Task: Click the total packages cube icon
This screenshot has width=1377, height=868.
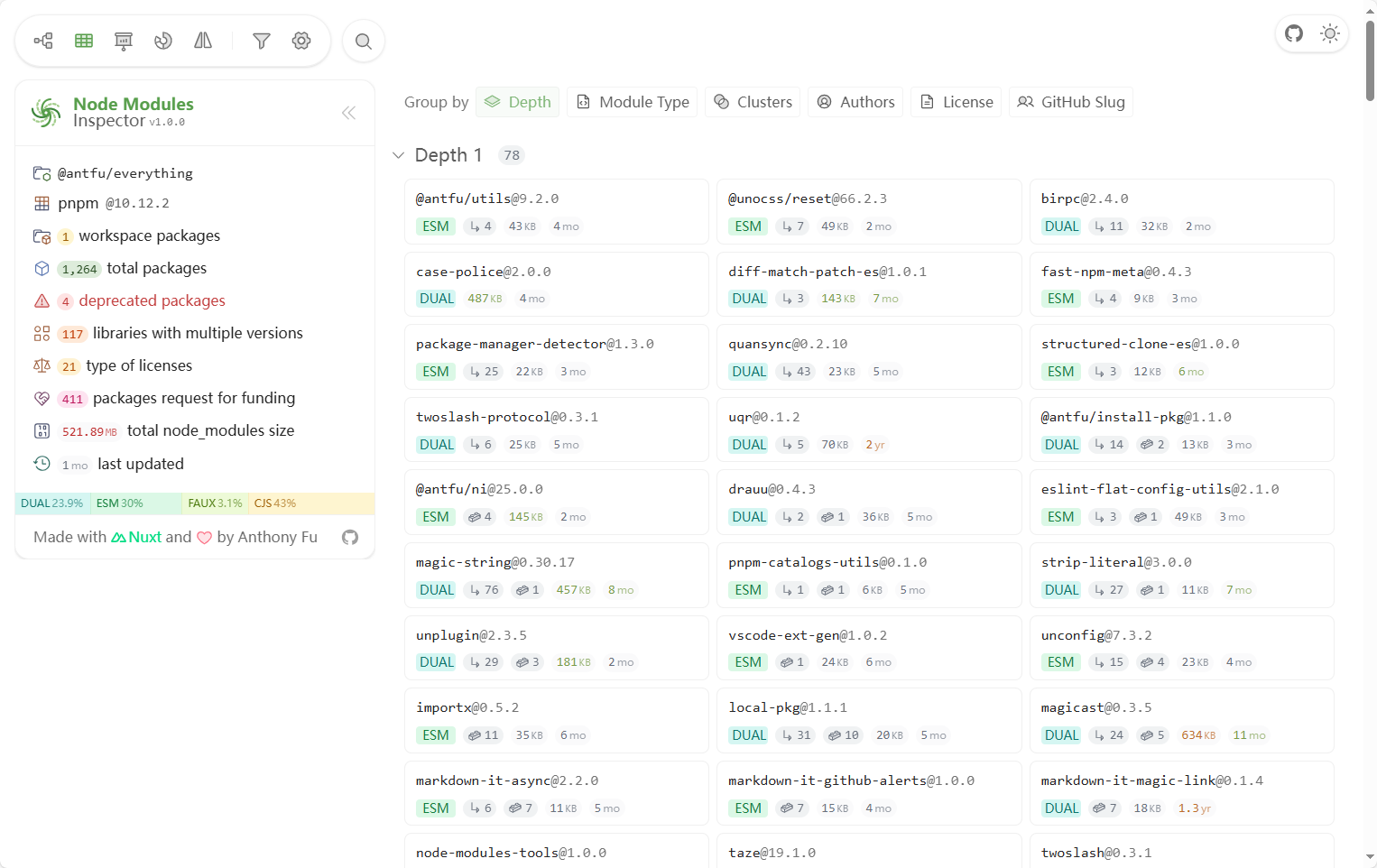Action: (x=42, y=268)
